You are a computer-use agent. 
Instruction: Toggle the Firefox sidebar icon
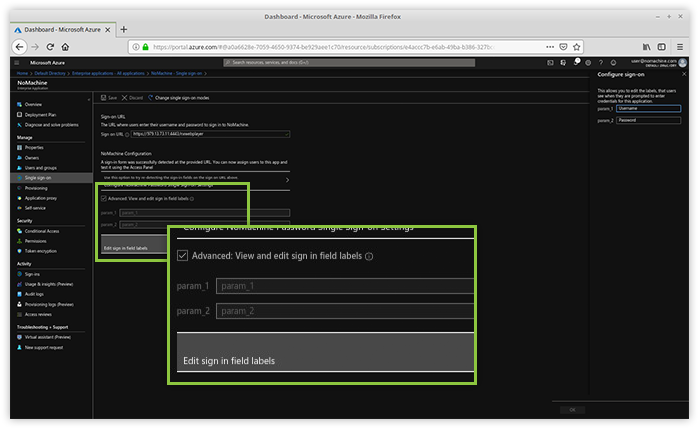[x=662, y=47]
